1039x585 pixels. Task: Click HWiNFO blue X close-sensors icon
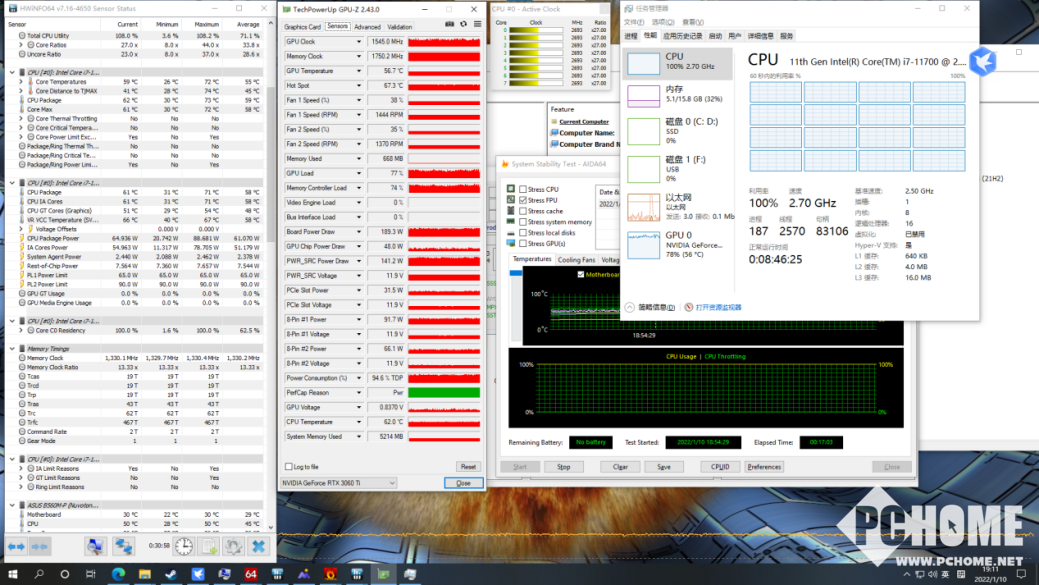click(258, 547)
